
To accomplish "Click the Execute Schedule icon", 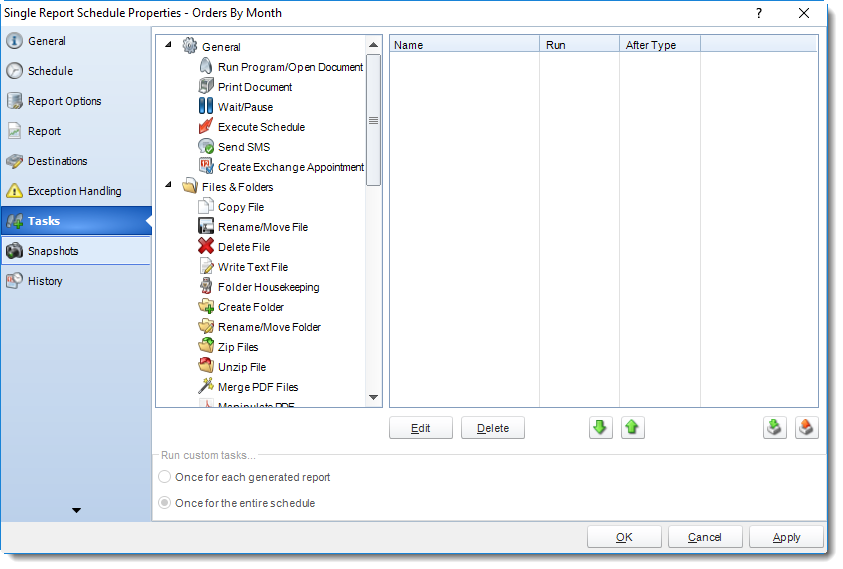I will point(206,126).
